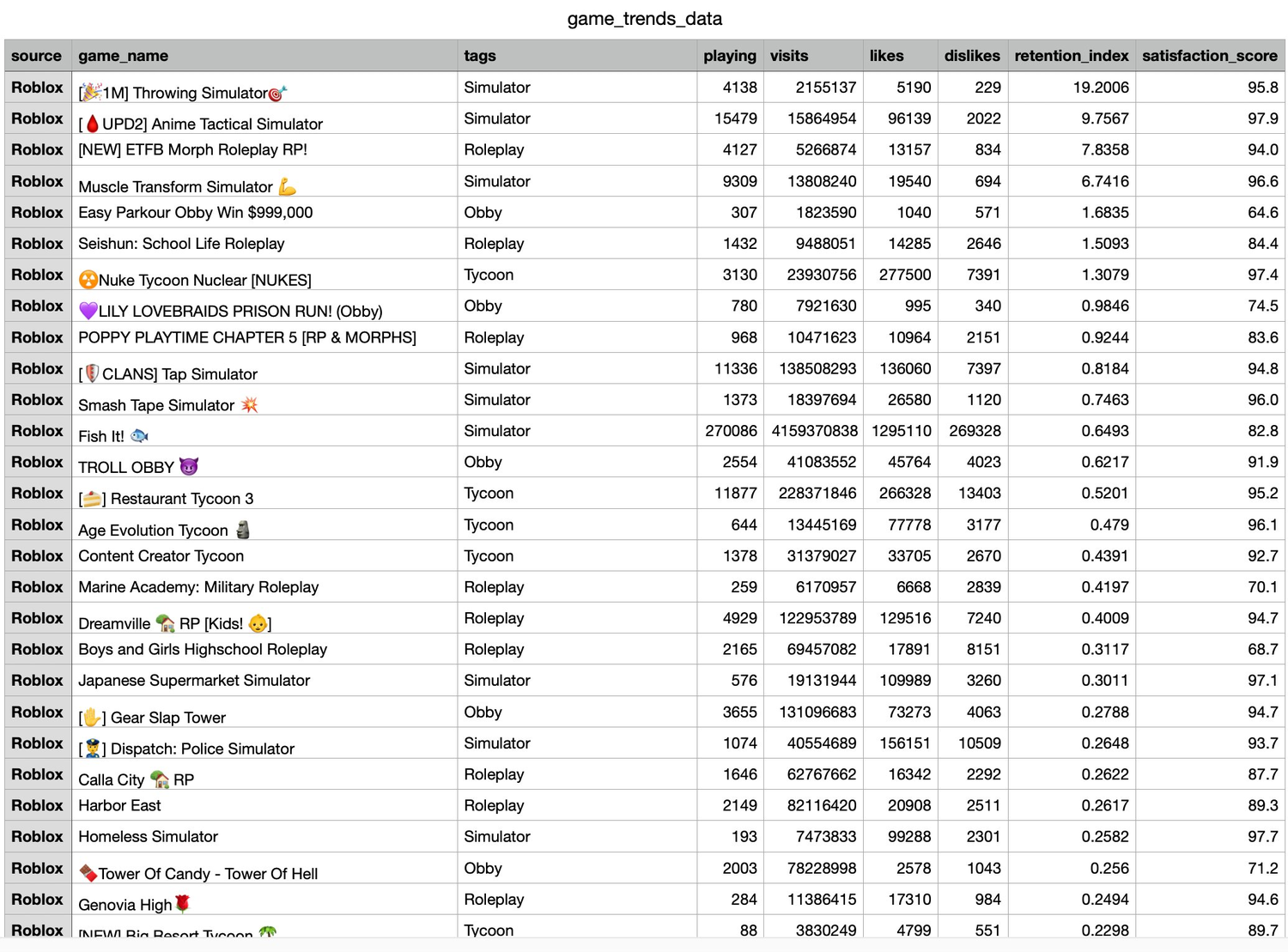Click the visits column header
1288x952 pixels.
(813, 56)
